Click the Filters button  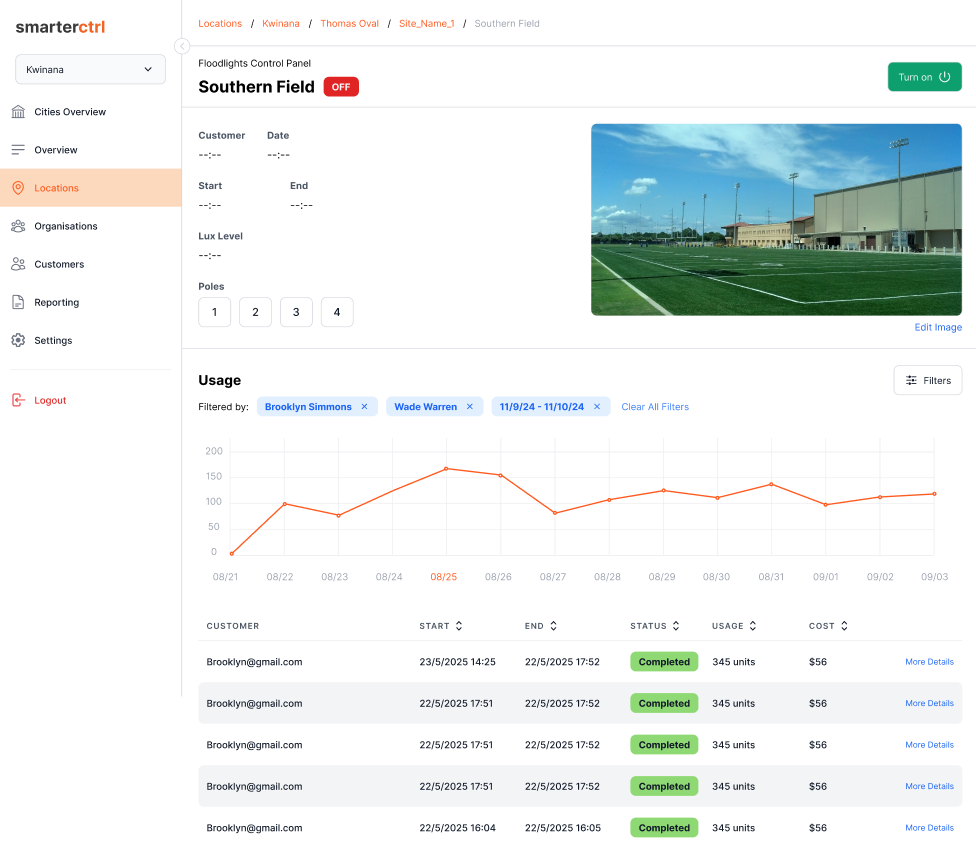click(927, 380)
